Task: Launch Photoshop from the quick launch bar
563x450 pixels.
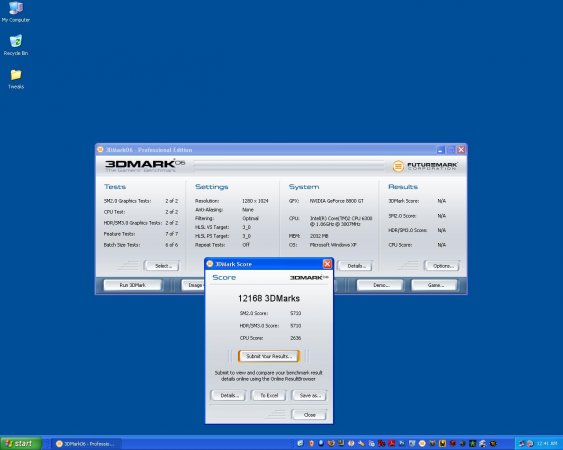Action: click(402, 444)
